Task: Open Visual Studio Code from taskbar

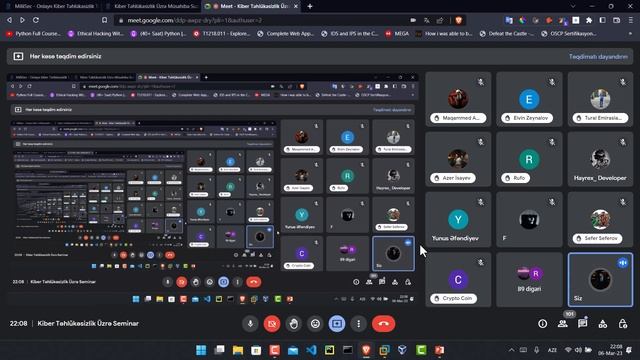Action: 311,350
